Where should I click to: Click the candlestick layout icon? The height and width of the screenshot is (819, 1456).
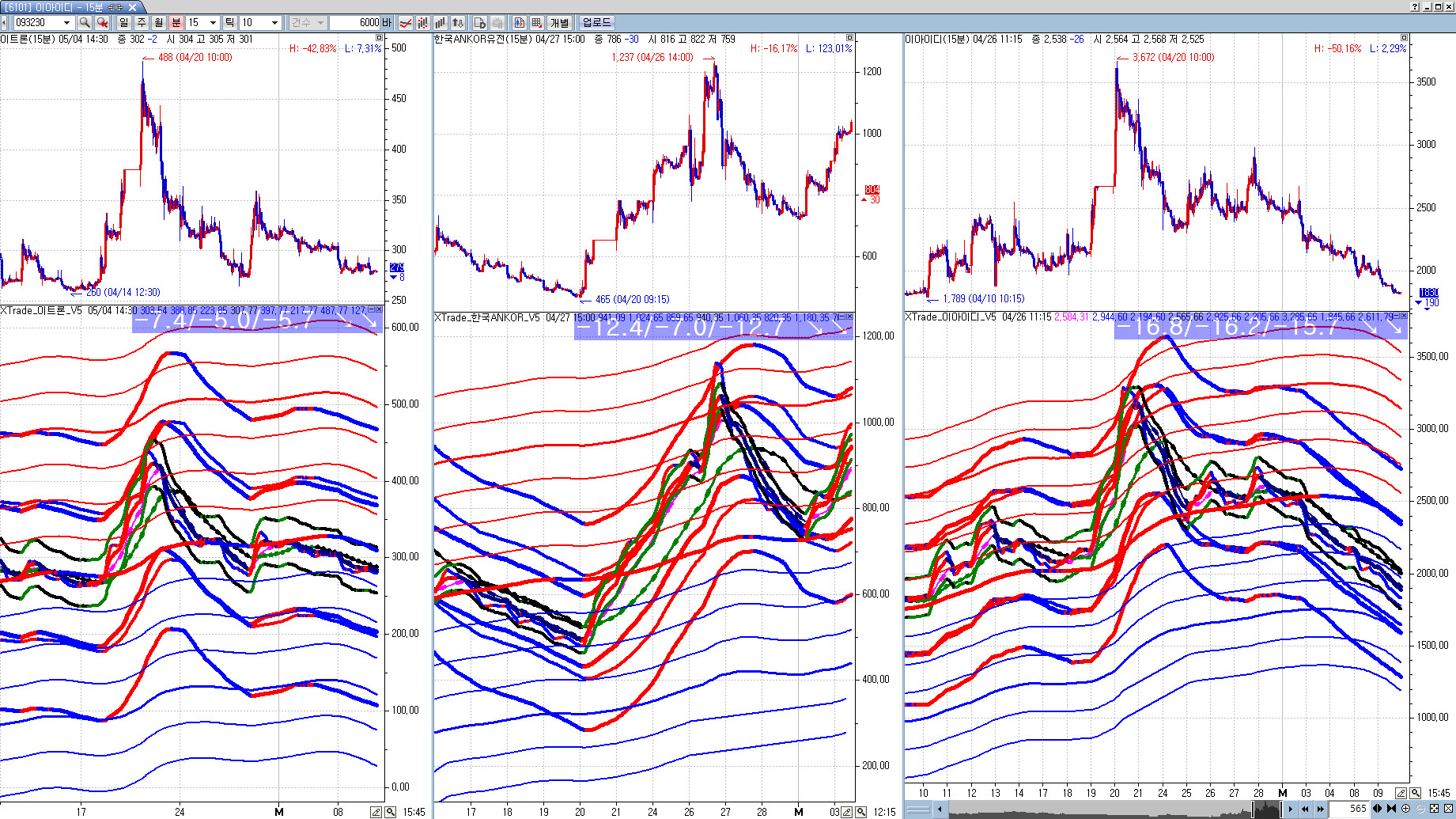pos(520,23)
